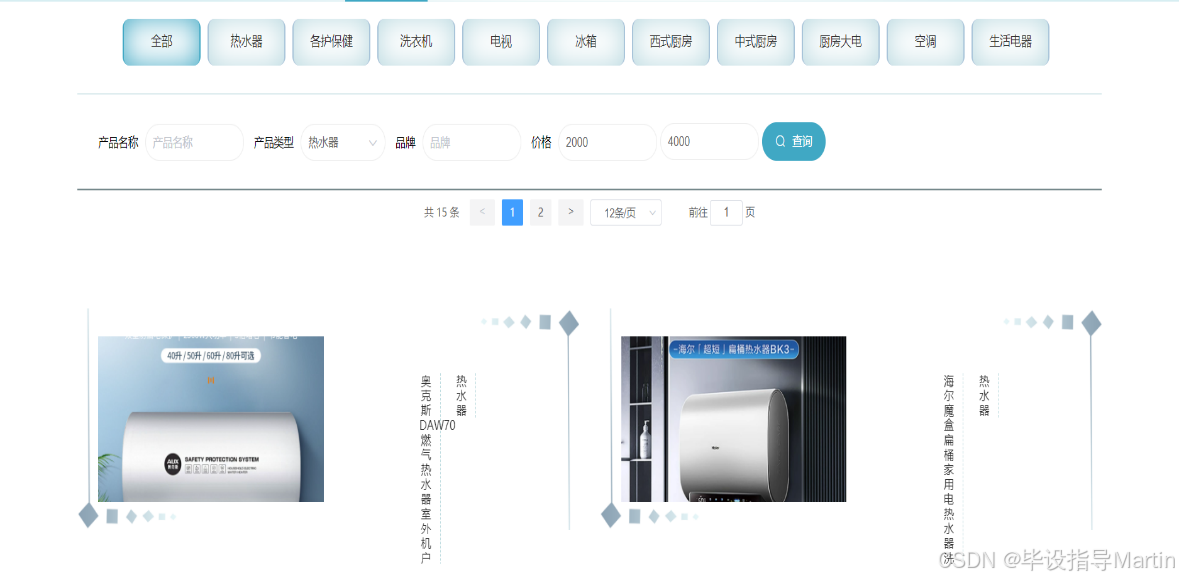Open the 中式厨房 category tab
Viewport: 1179px width, 580px height.
click(x=756, y=42)
